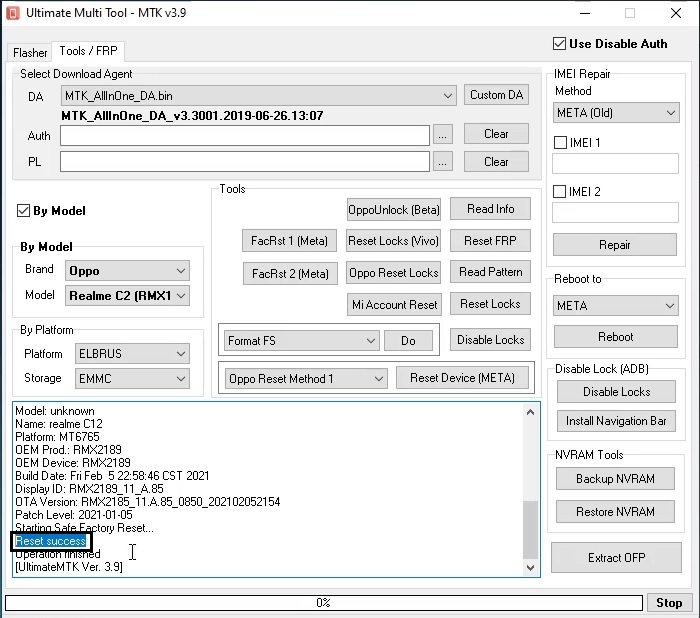The width and height of the screenshot is (700, 618).
Task: Expand the Format FS dropdown
Action: pyautogui.click(x=301, y=341)
